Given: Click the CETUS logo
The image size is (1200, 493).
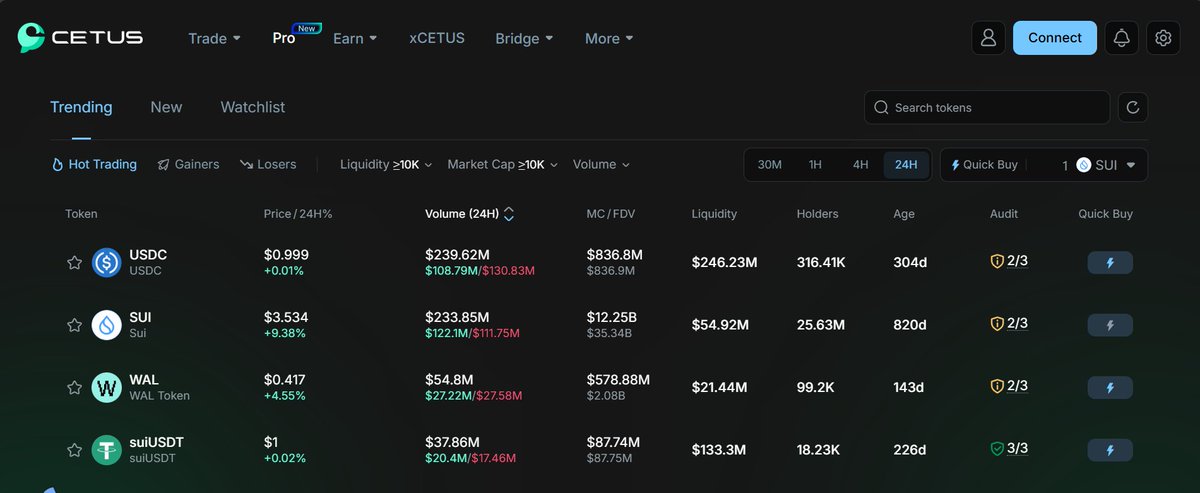Looking at the screenshot, I should [x=80, y=38].
